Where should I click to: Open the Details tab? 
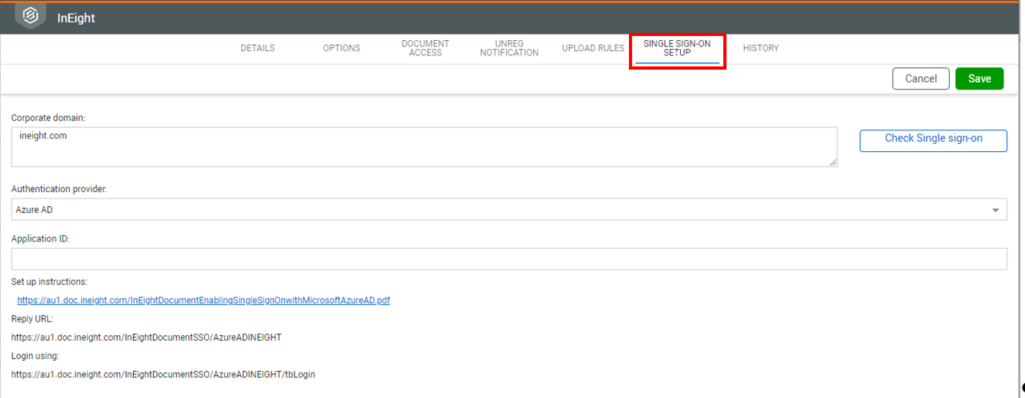click(x=258, y=48)
